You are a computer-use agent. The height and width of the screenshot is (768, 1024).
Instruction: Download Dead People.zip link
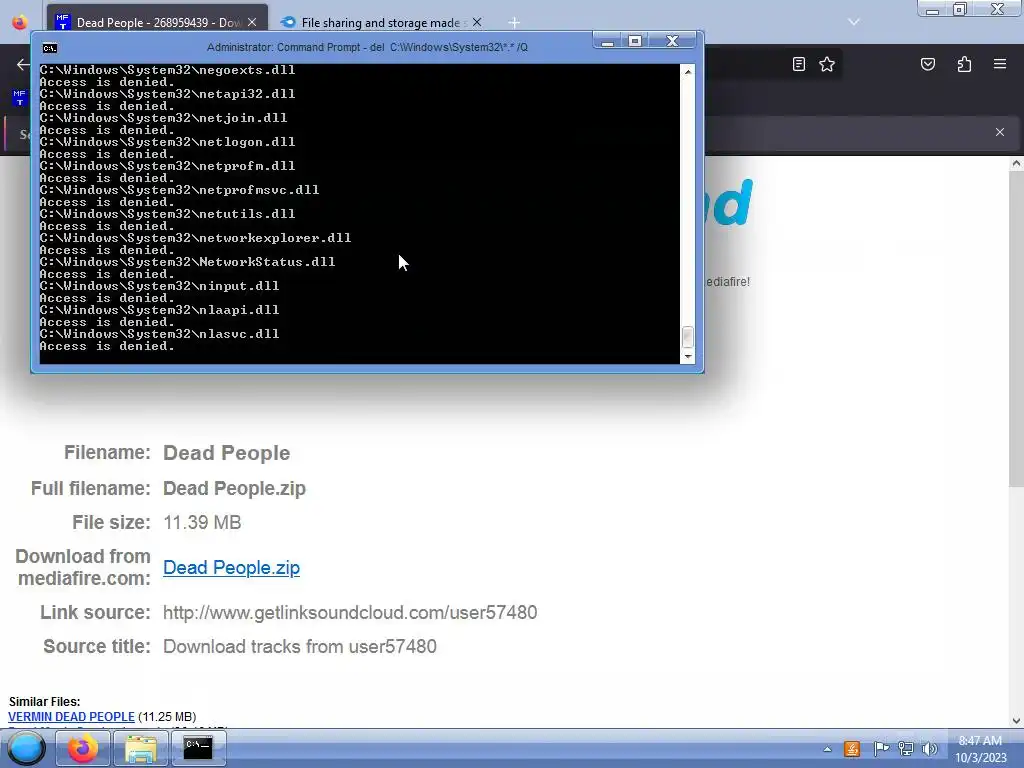click(x=231, y=568)
